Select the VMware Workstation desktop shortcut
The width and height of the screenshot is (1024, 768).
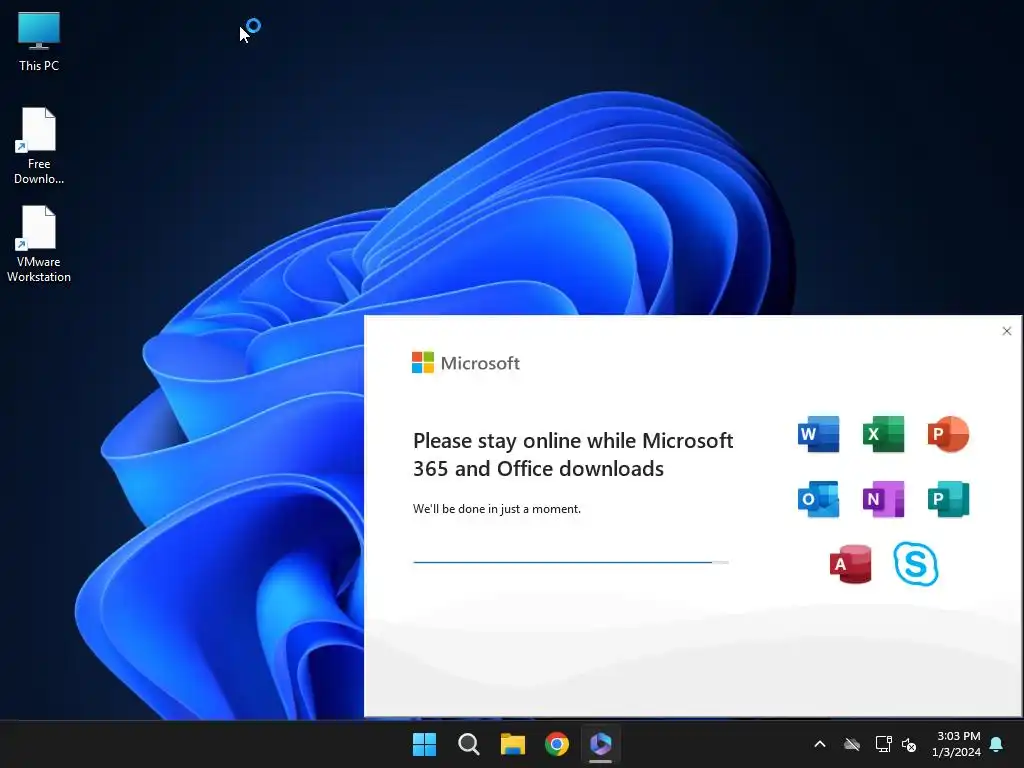click(x=39, y=244)
